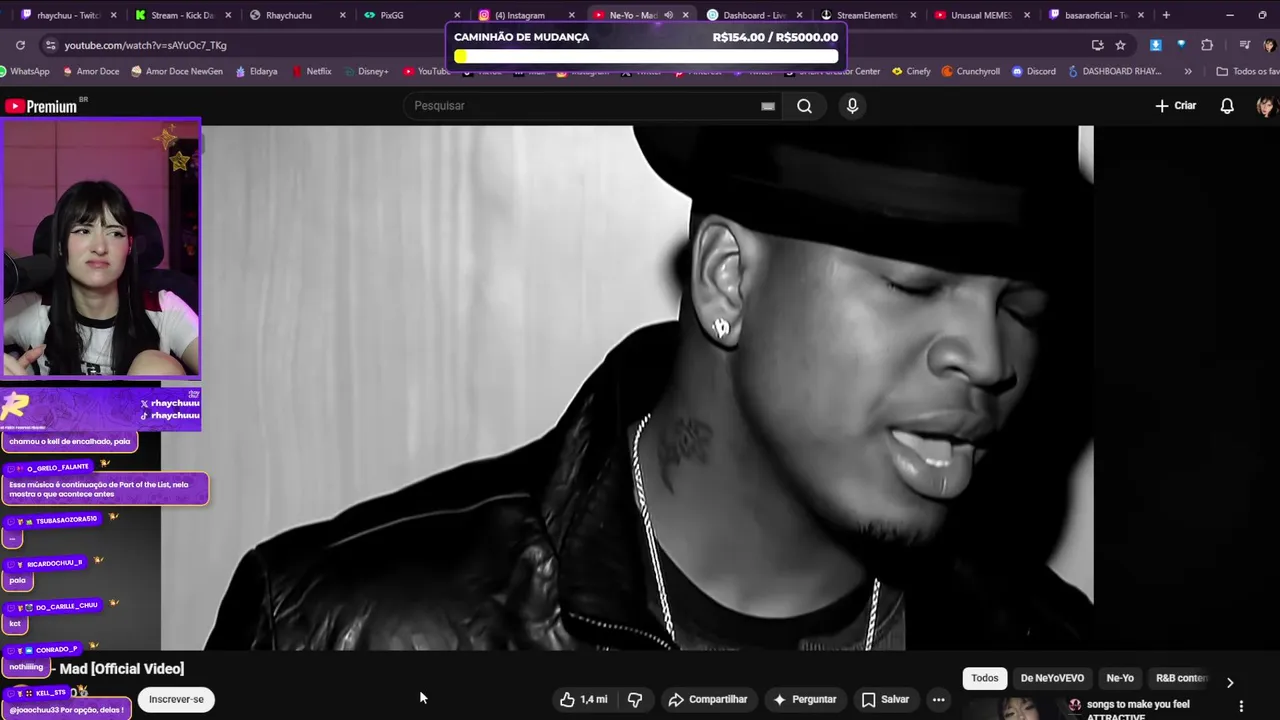The width and height of the screenshot is (1280, 720).
Task: Open the Cinefy bookmark
Action: coord(911,71)
